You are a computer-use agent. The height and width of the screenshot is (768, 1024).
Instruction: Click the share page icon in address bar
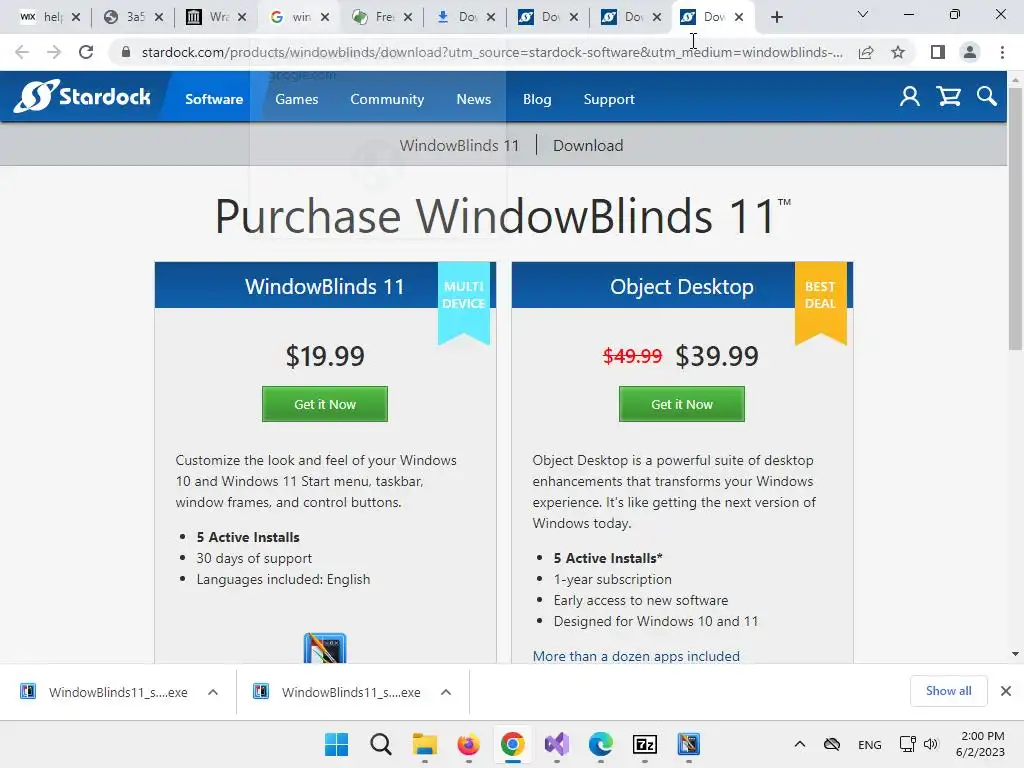click(x=866, y=52)
